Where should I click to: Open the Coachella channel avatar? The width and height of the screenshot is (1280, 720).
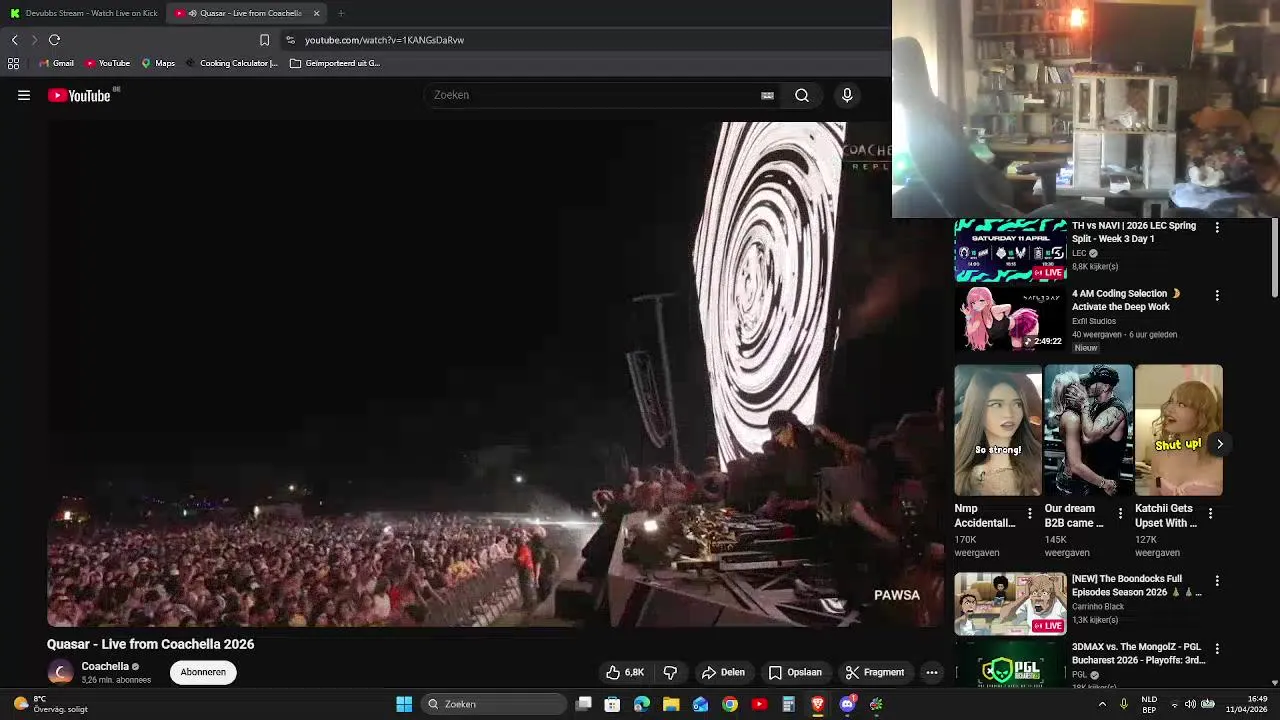pyautogui.click(x=61, y=672)
